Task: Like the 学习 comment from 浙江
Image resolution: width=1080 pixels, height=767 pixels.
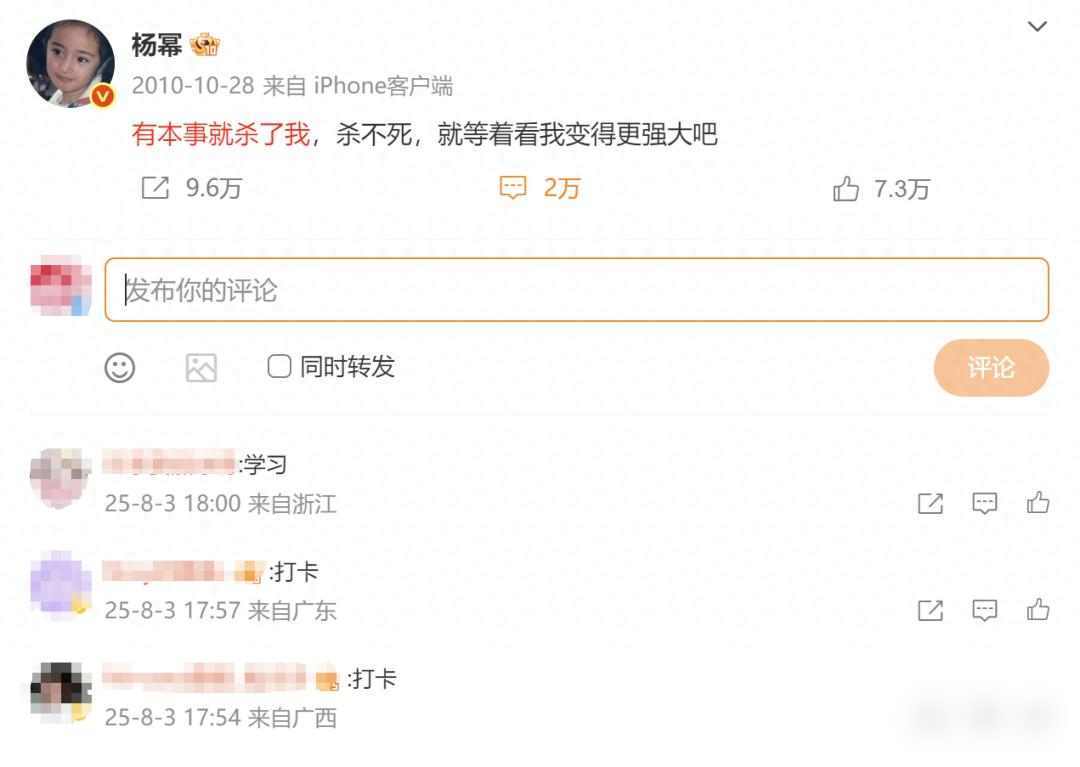Action: point(1038,503)
